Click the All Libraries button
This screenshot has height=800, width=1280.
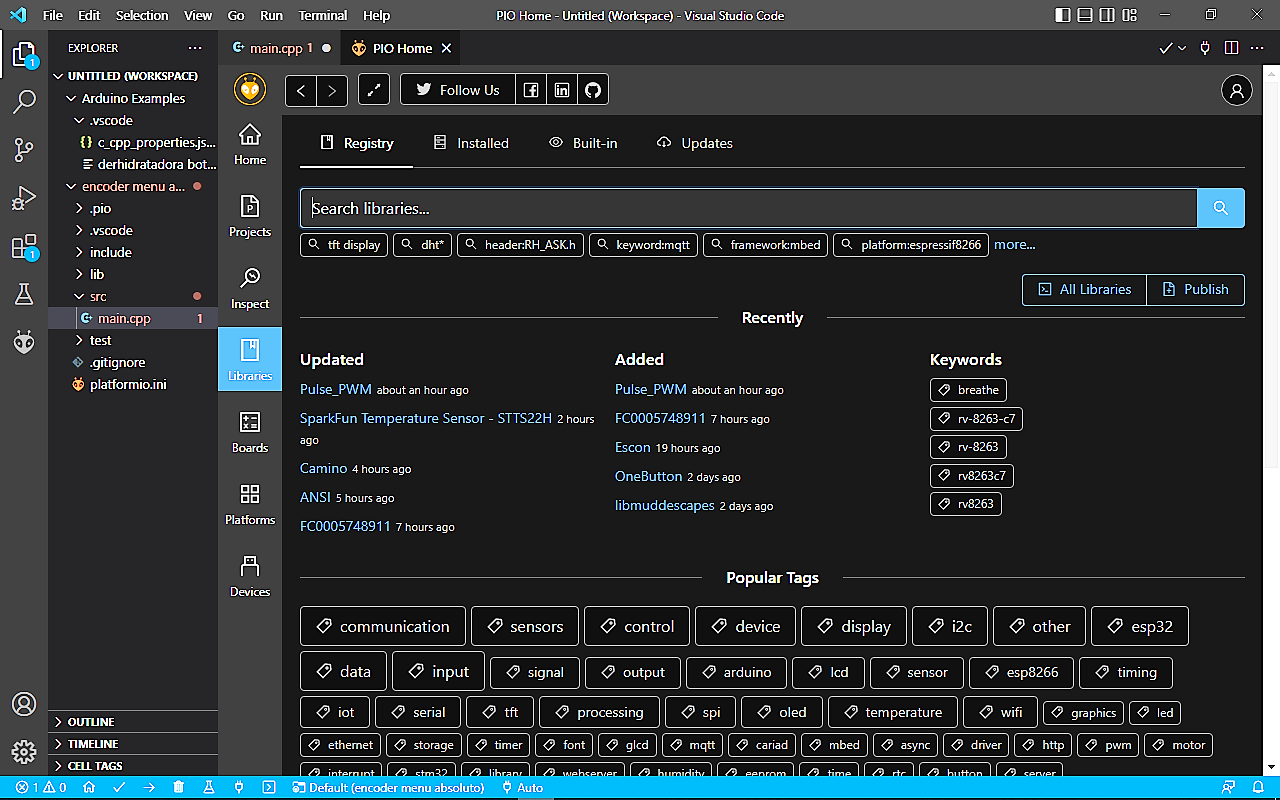pyautogui.click(x=1084, y=289)
